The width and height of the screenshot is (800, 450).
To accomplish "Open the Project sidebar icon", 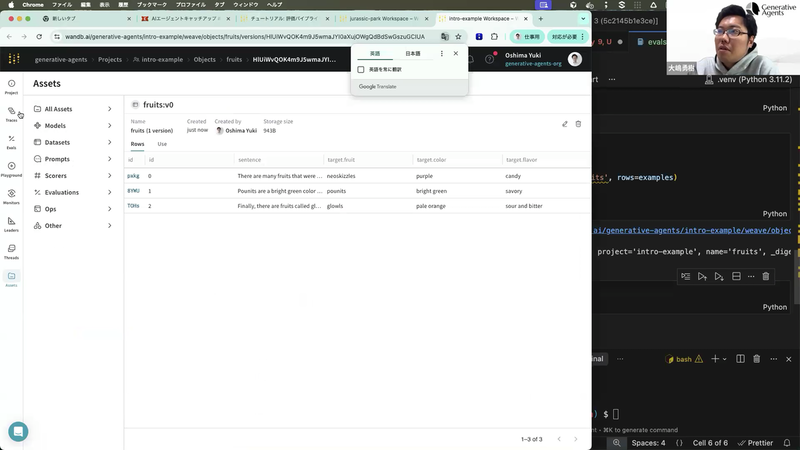I will [11, 87].
